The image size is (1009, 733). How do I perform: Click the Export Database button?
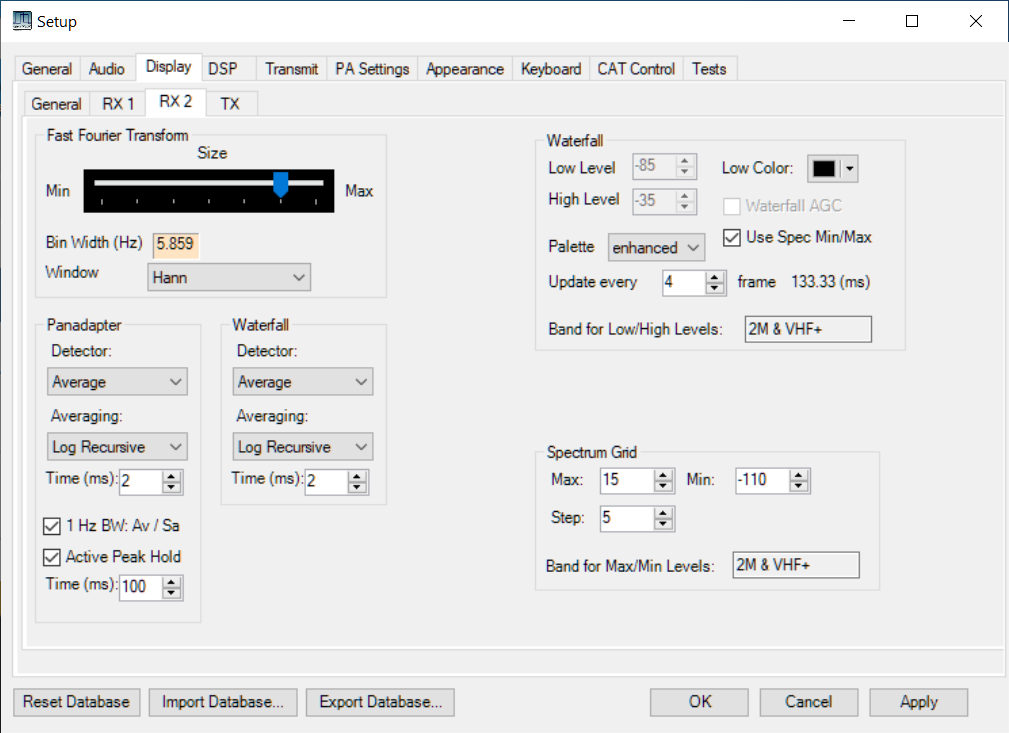[380, 702]
